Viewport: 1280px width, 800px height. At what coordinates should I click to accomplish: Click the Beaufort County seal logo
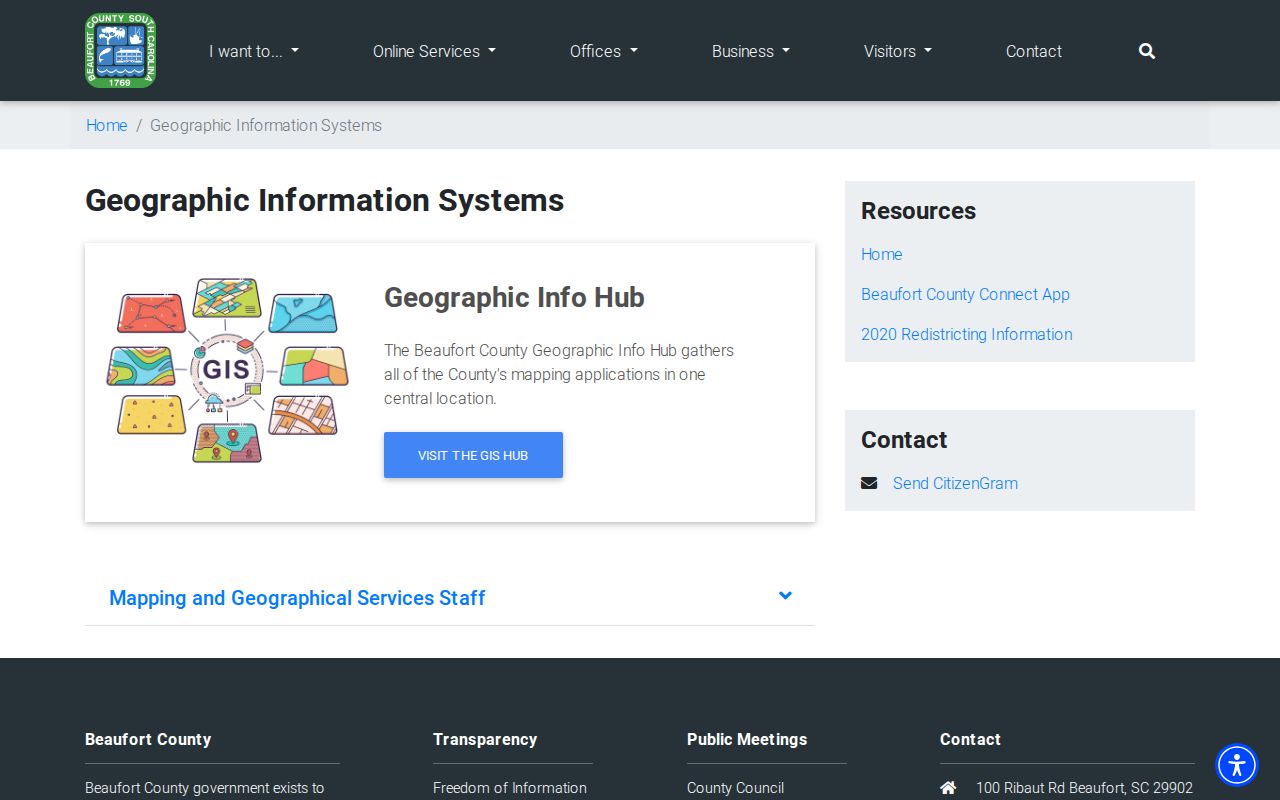pos(120,51)
